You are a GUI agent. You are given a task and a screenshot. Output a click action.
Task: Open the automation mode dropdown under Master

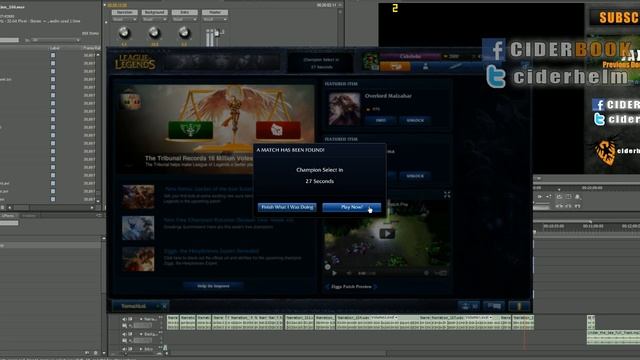215,19
